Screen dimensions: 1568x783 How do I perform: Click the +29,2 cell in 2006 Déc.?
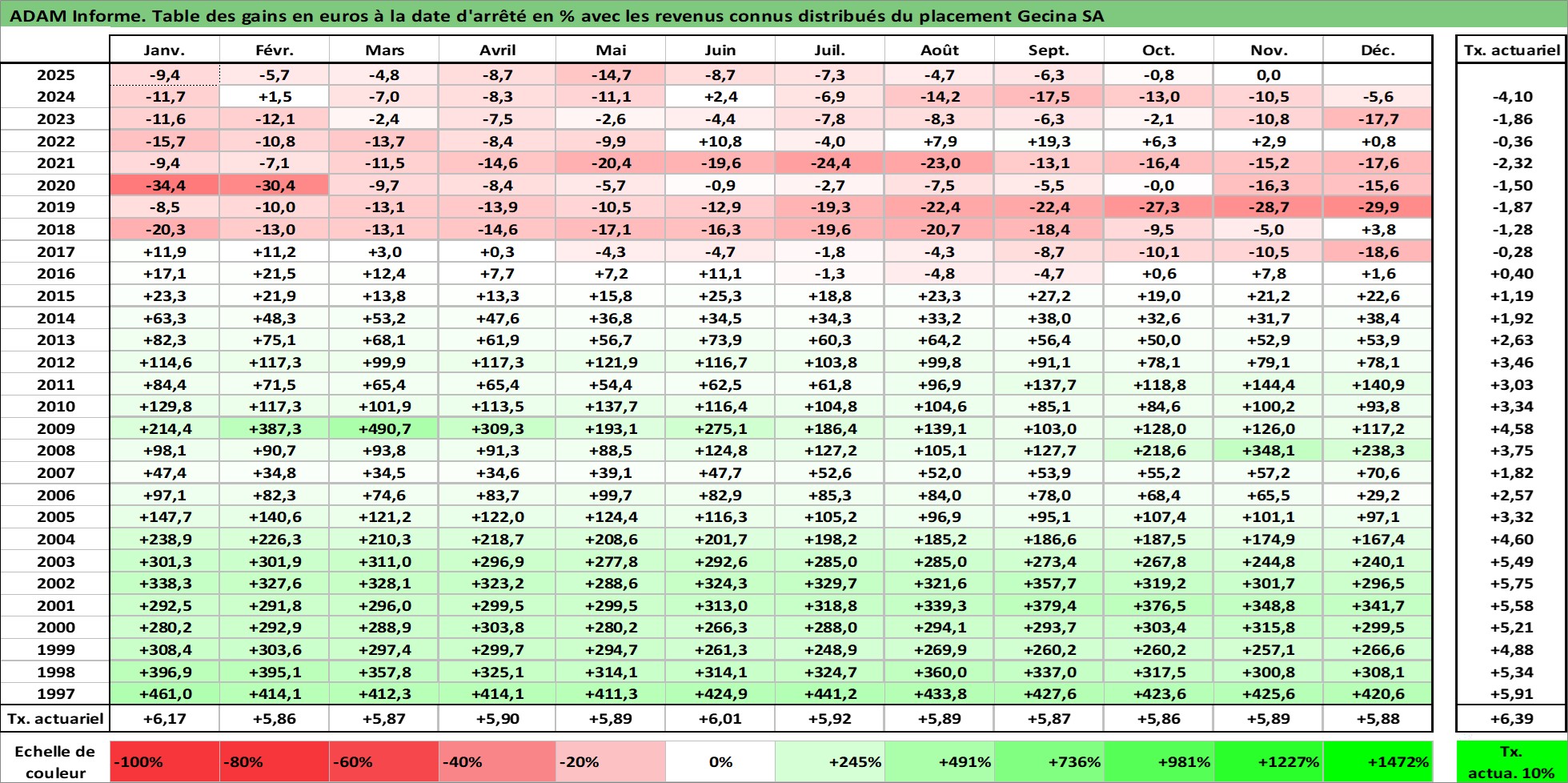click(1378, 495)
